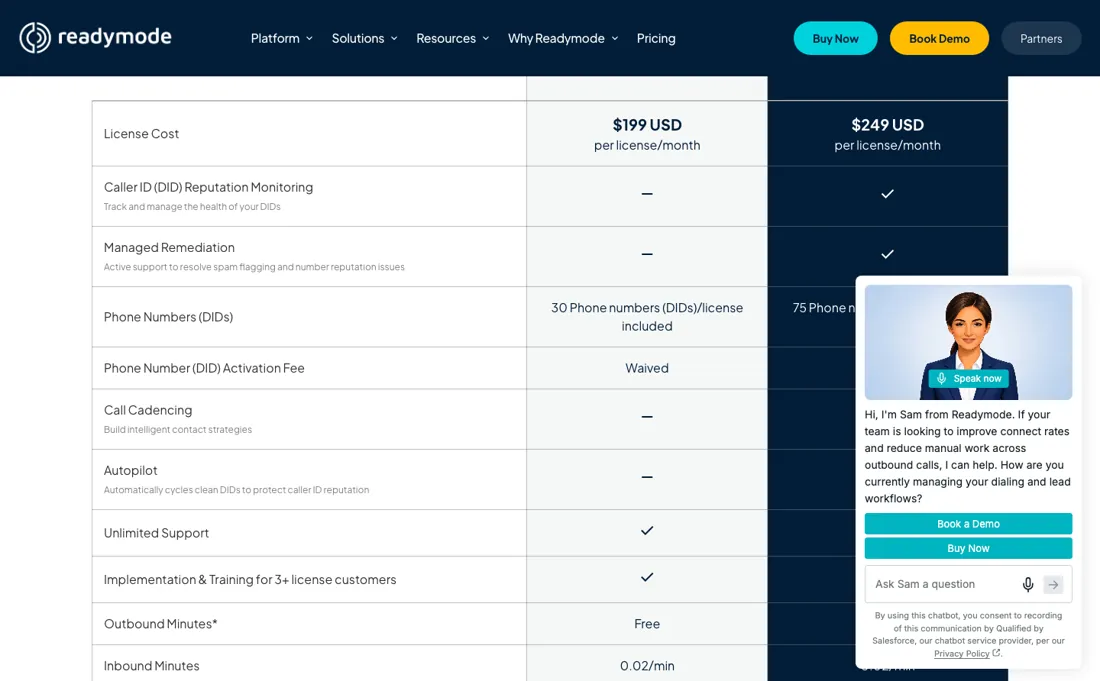Click the $249 checkmark for Managed Remediation
The image size is (1100, 681).
click(887, 254)
